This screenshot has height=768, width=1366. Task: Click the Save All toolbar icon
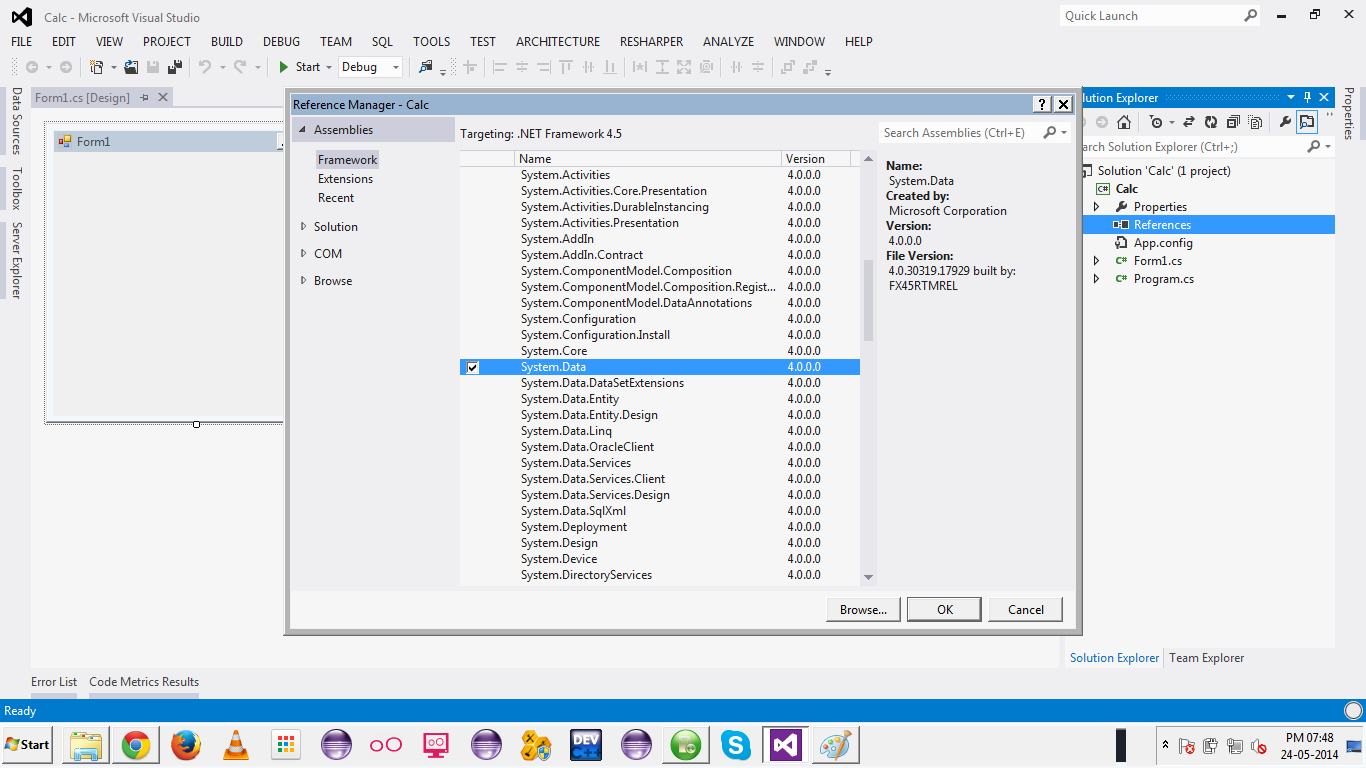coord(175,67)
